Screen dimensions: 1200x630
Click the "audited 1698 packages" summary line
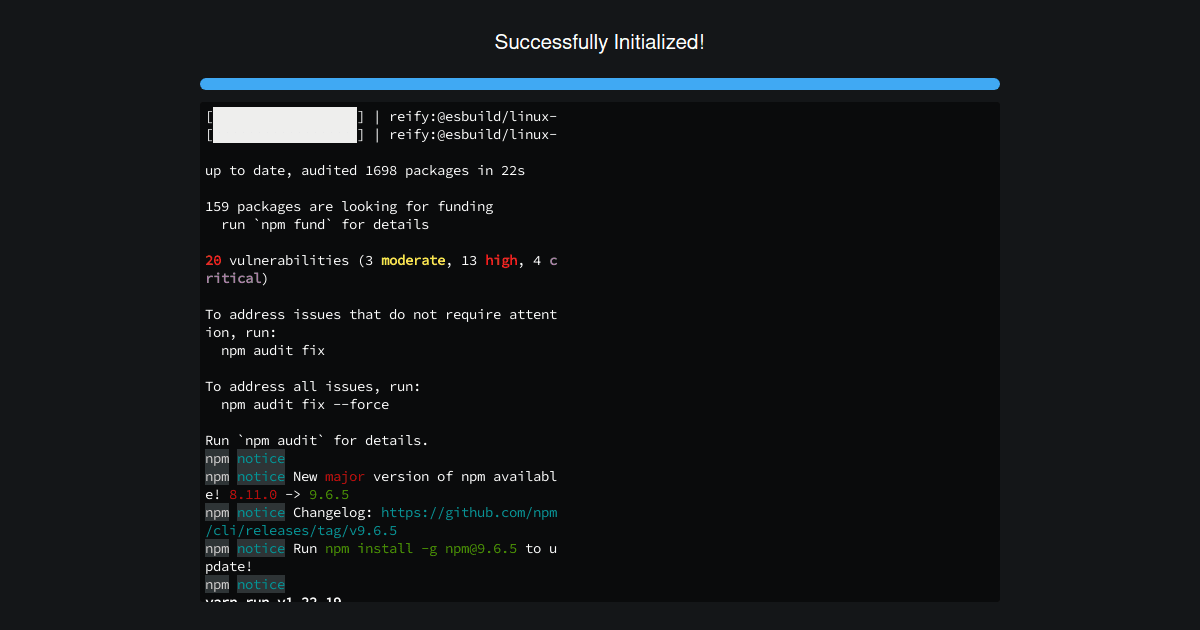point(365,170)
